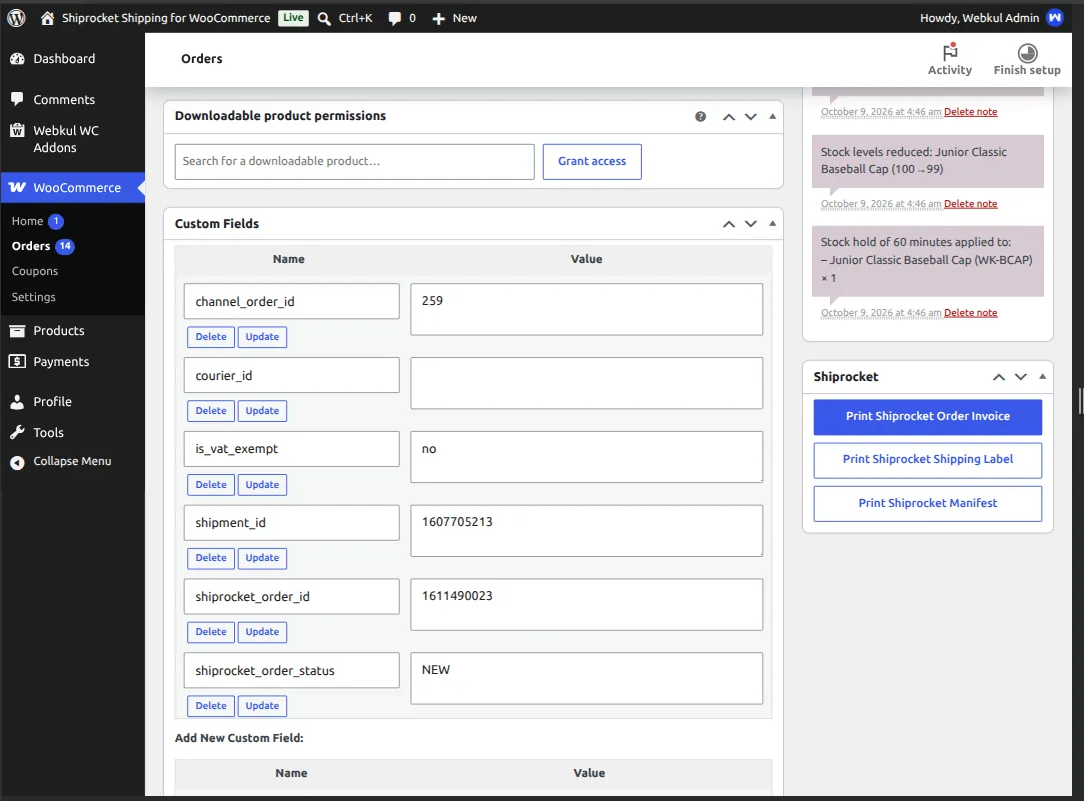Click the WordPress logo icon
The image size is (1084, 801).
click(x=17, y=18)
